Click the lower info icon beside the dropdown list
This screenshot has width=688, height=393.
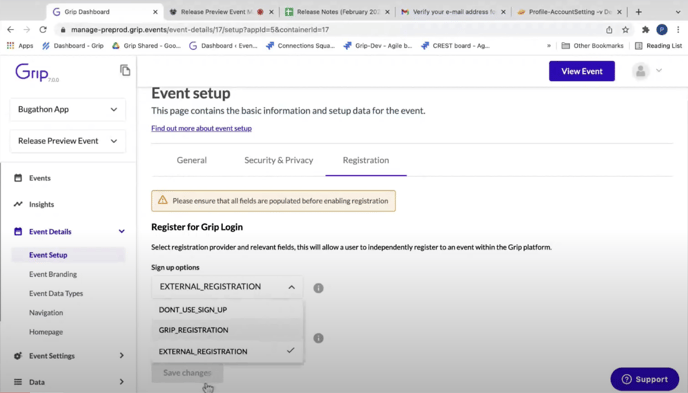(319, 338)
